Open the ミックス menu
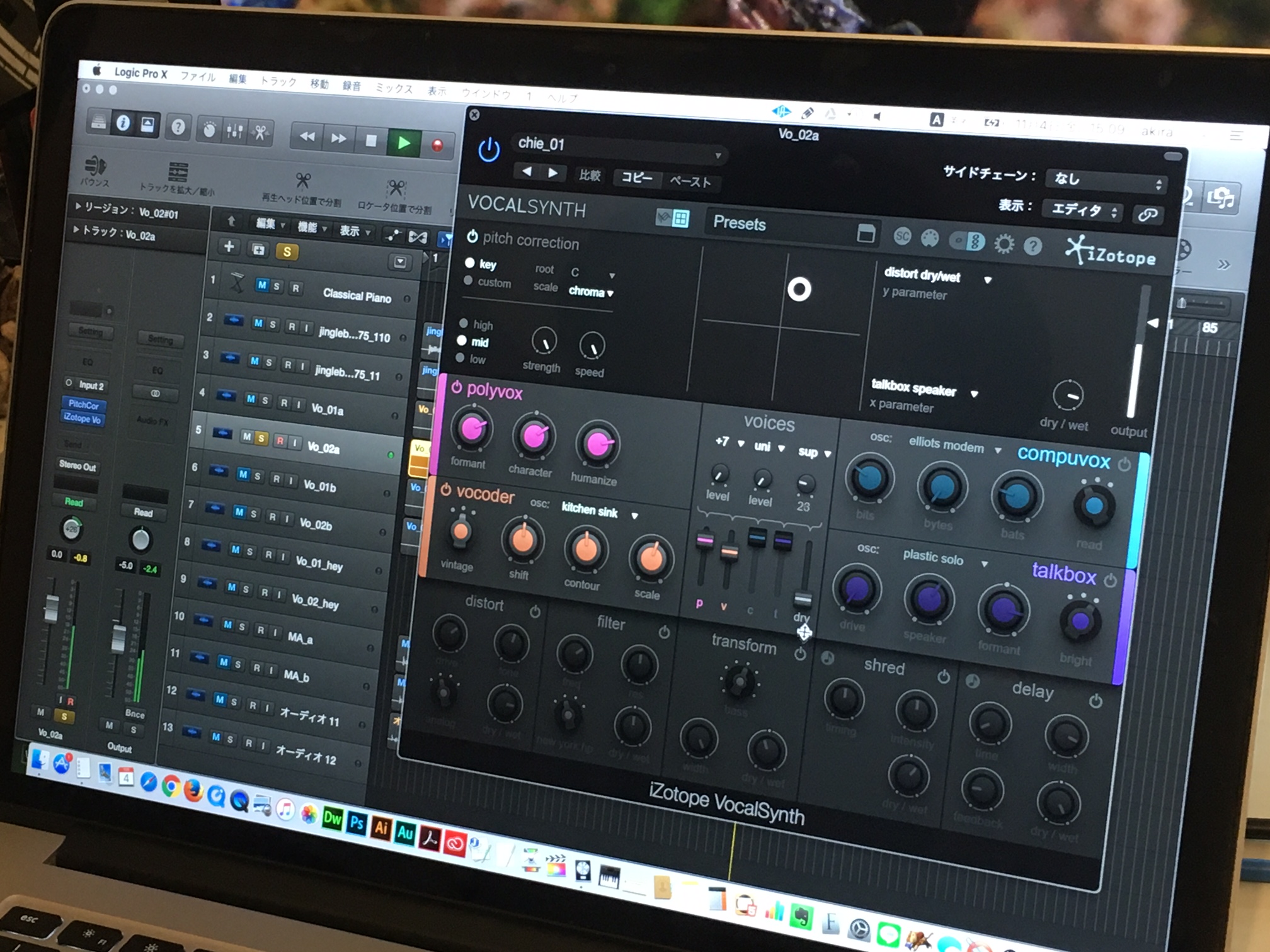This screenshot has height=952, width=1270. coord(394,88)
